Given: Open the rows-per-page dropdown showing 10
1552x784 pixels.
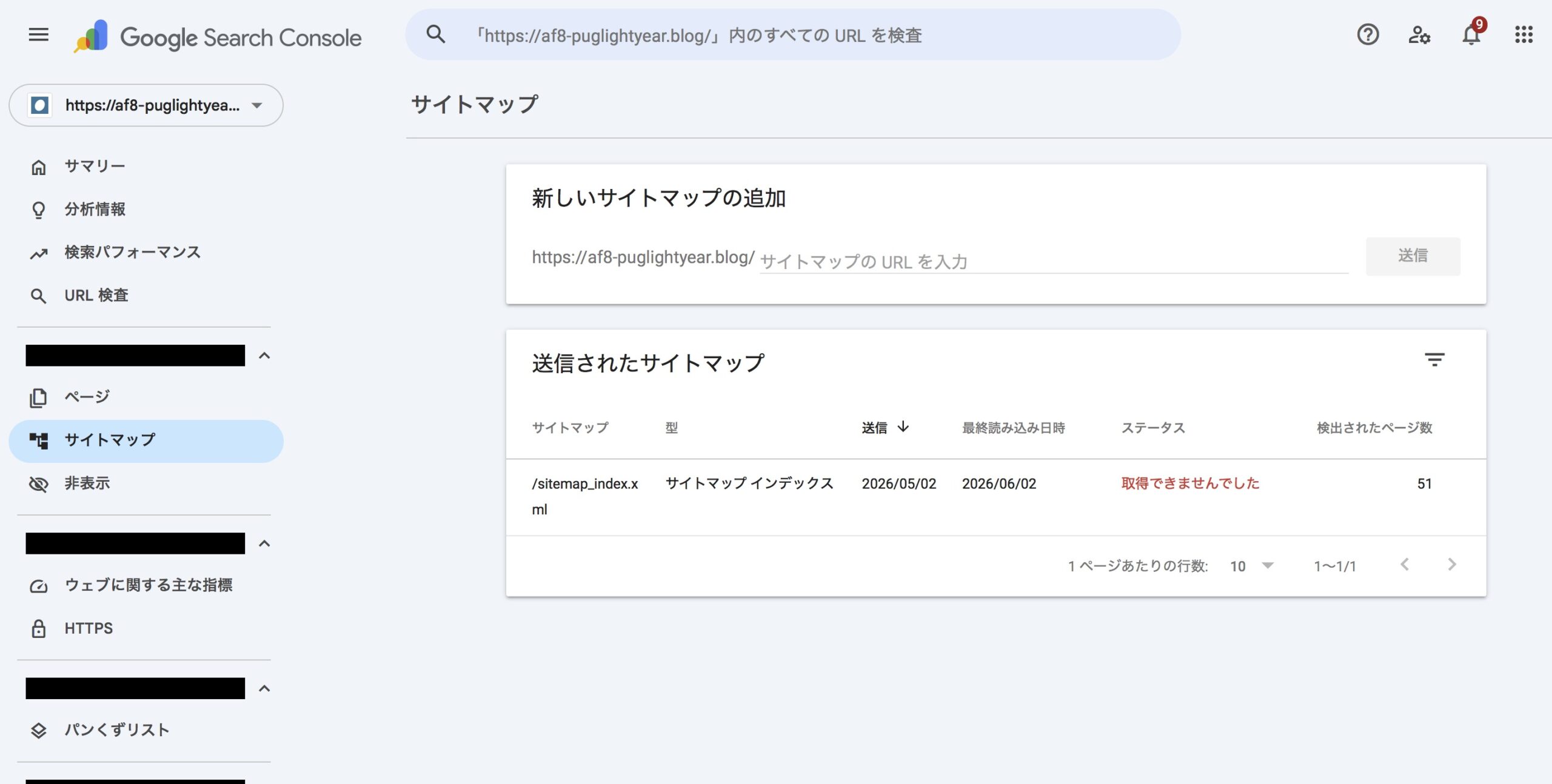Looking at the screenshot, I should [1251, 566].
